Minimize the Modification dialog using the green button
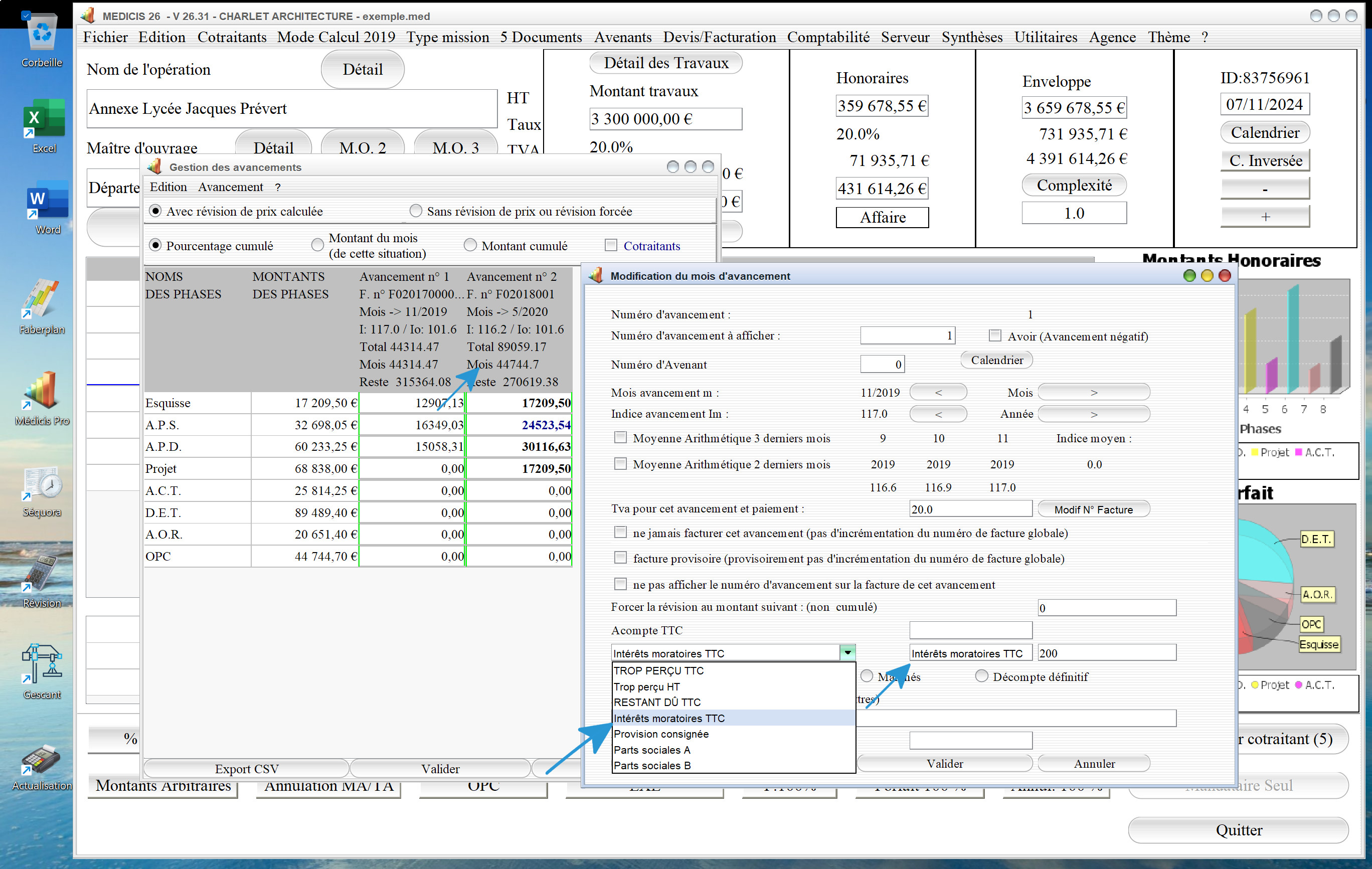The image size is (1372, 869). coord(1189,276)
